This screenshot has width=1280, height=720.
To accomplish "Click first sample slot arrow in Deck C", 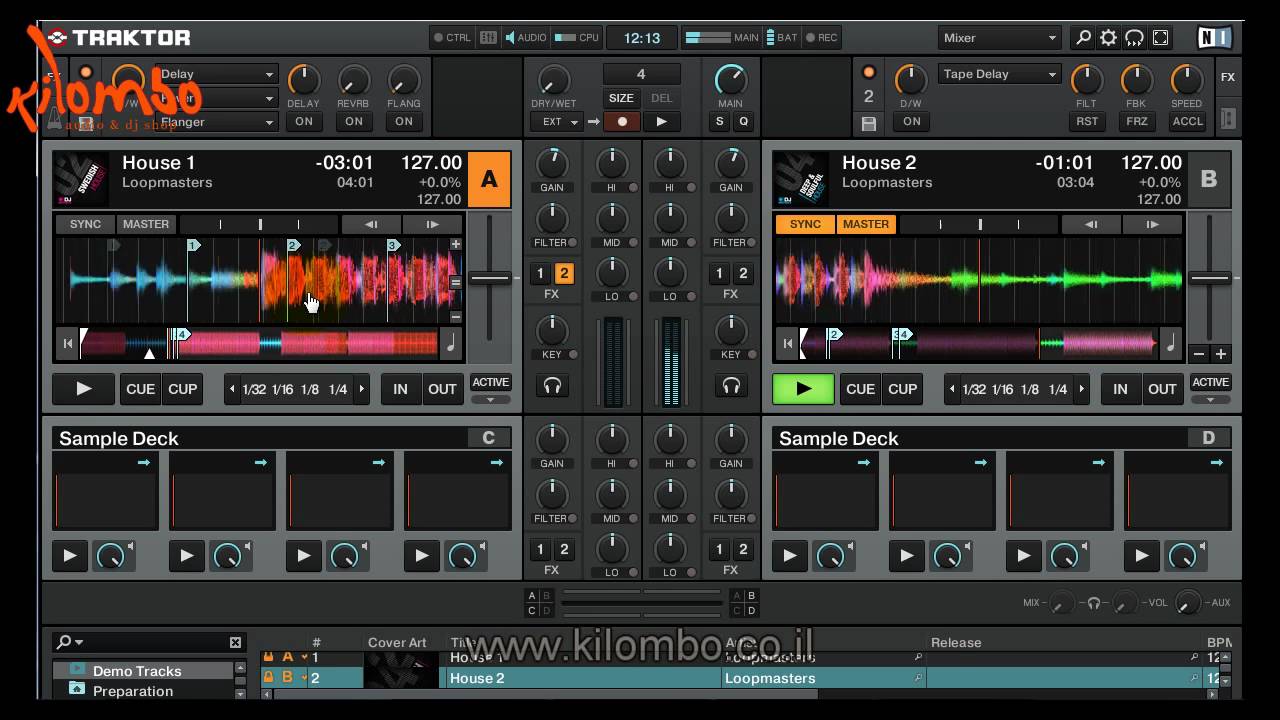I will tap(146, 462).
